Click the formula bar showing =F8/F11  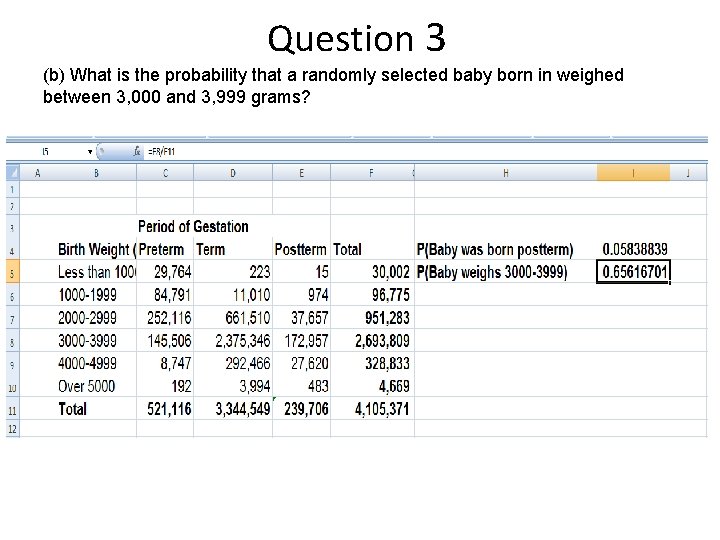(426, 152)
